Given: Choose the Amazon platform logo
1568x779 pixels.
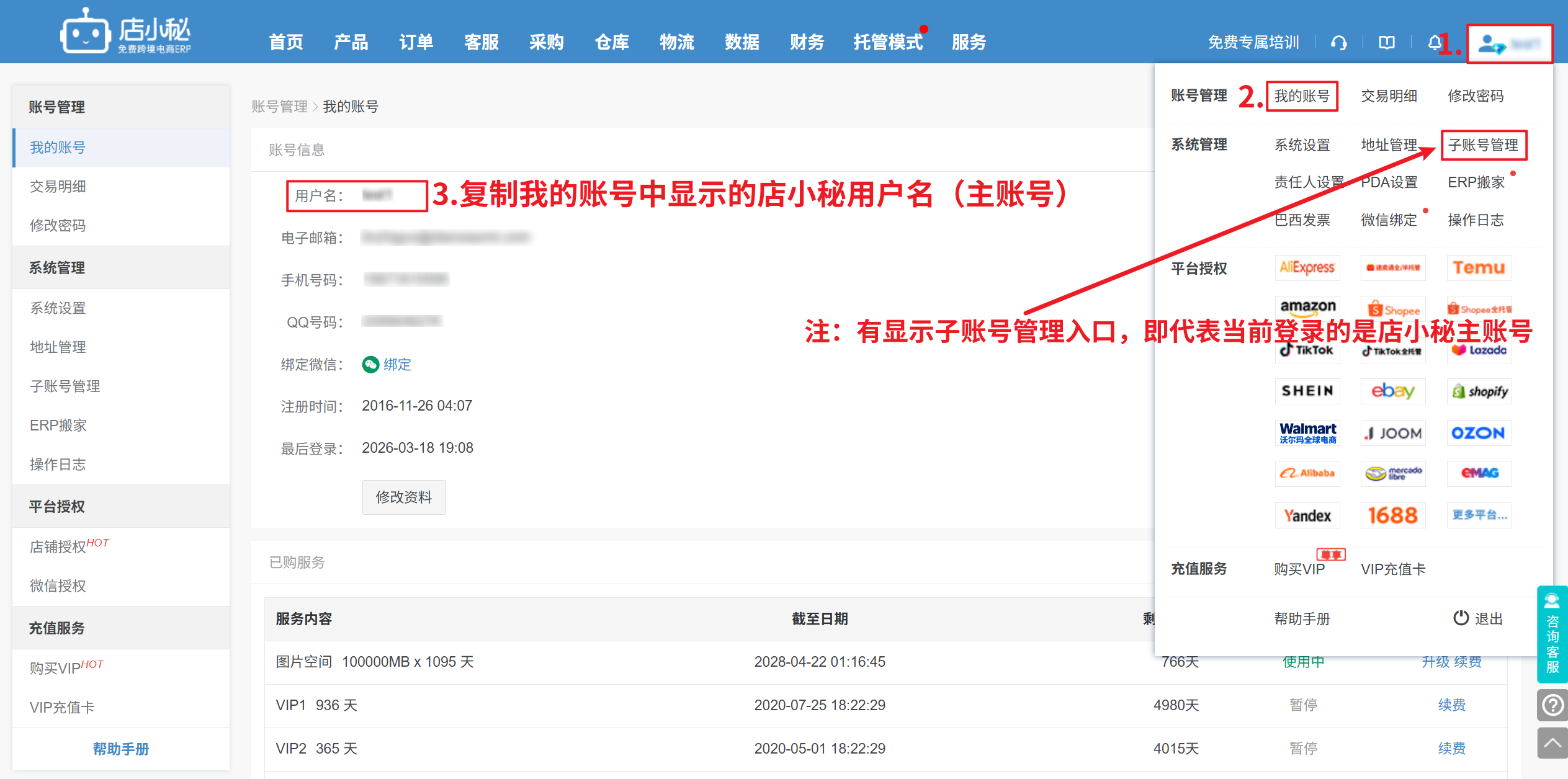Looking at the screenshot, I should point(1307,308).
